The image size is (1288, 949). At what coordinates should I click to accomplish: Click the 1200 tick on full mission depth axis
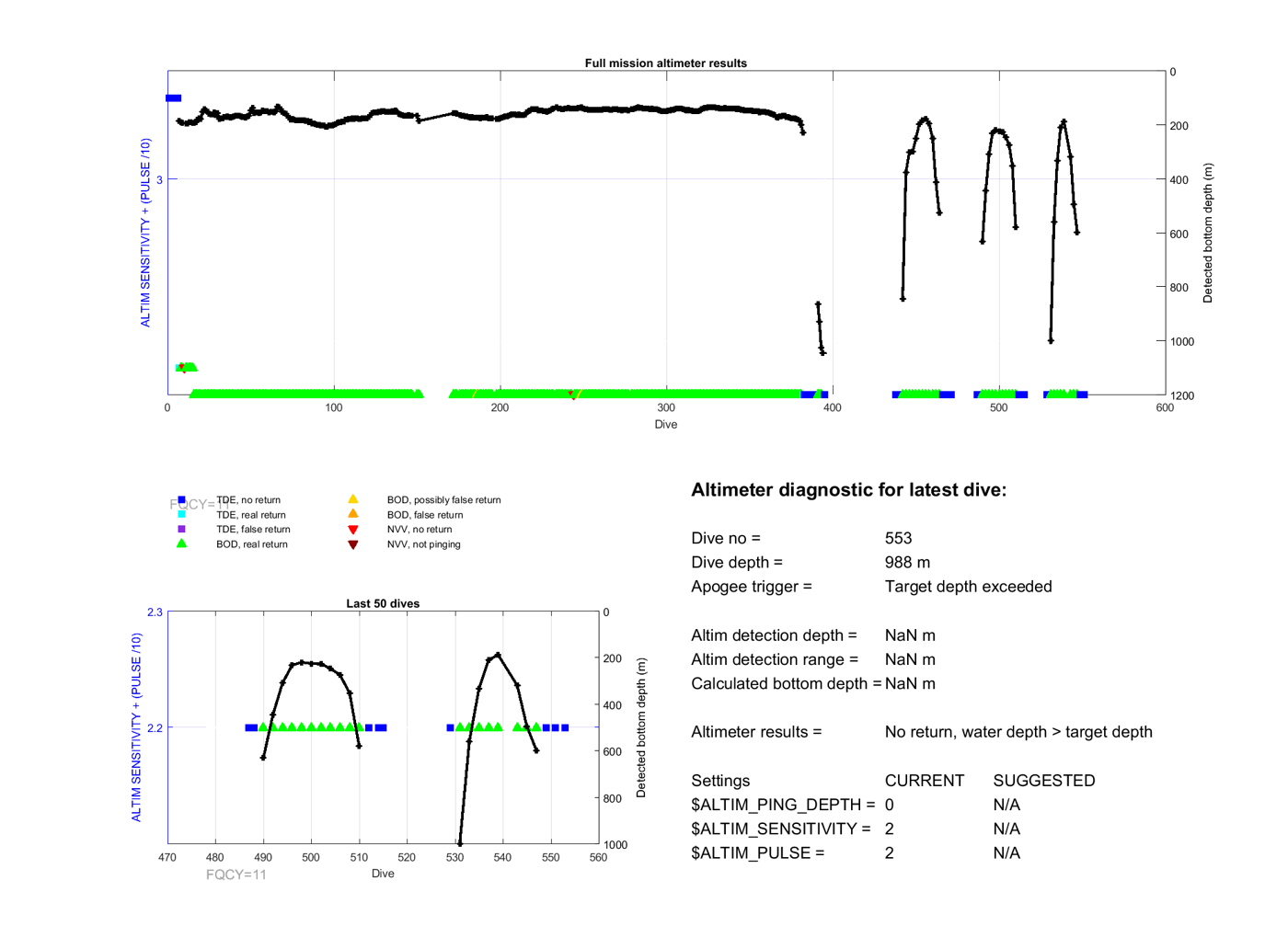click(1181, 395)
